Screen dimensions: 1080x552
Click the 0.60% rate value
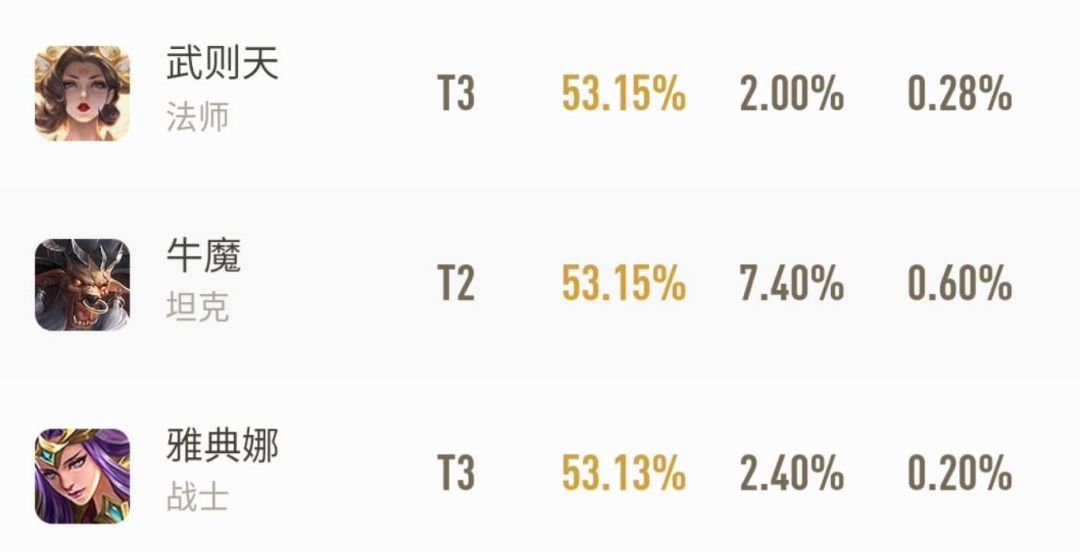(x=959, y=285)
